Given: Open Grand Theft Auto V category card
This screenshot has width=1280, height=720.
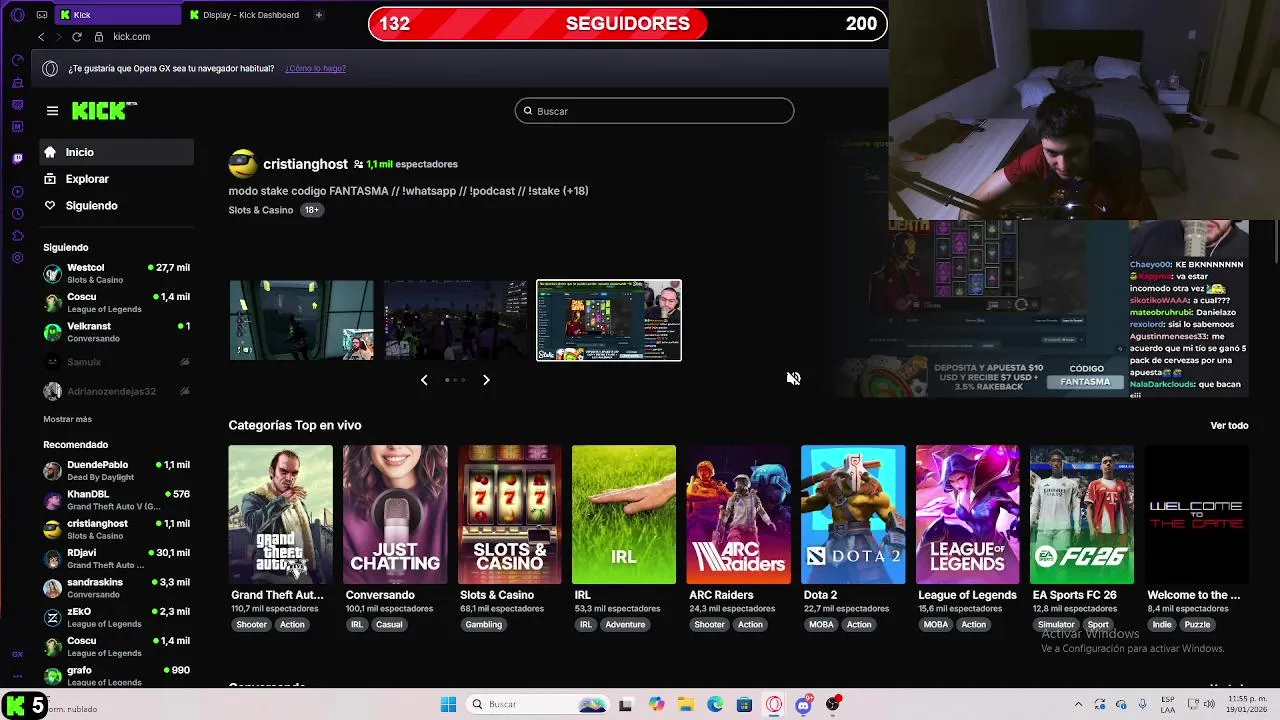Looking at the screenshot, I should pyautogui.click(x=280, y=514).
